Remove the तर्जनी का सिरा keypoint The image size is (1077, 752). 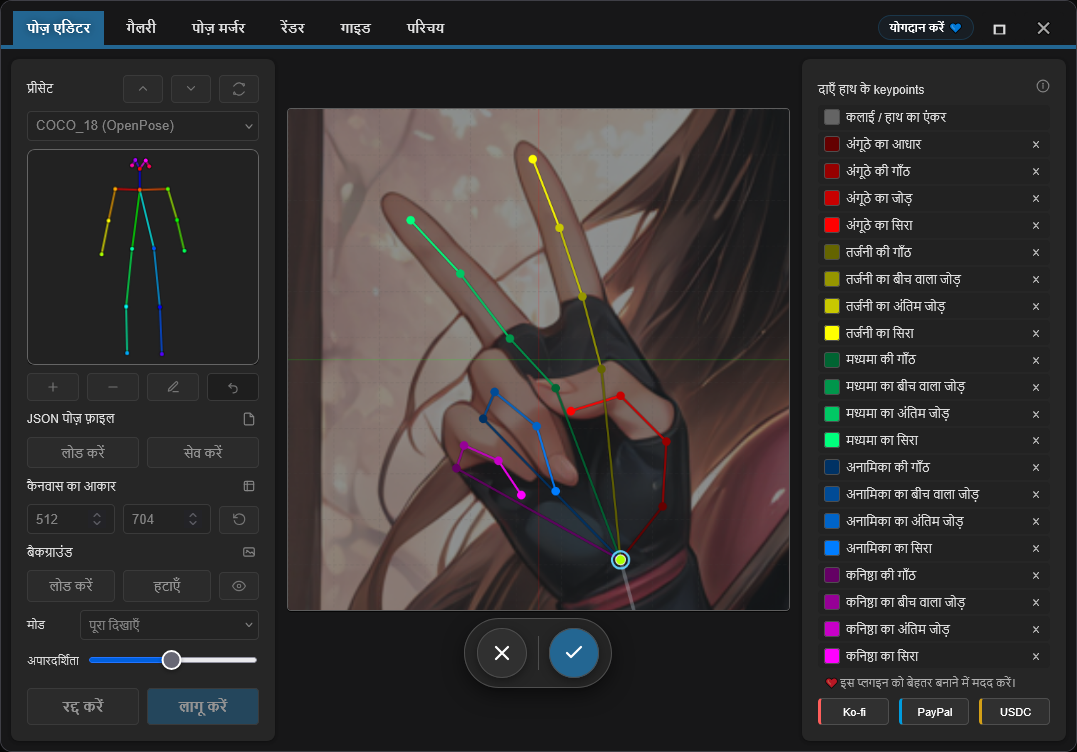click(1036, 334)
